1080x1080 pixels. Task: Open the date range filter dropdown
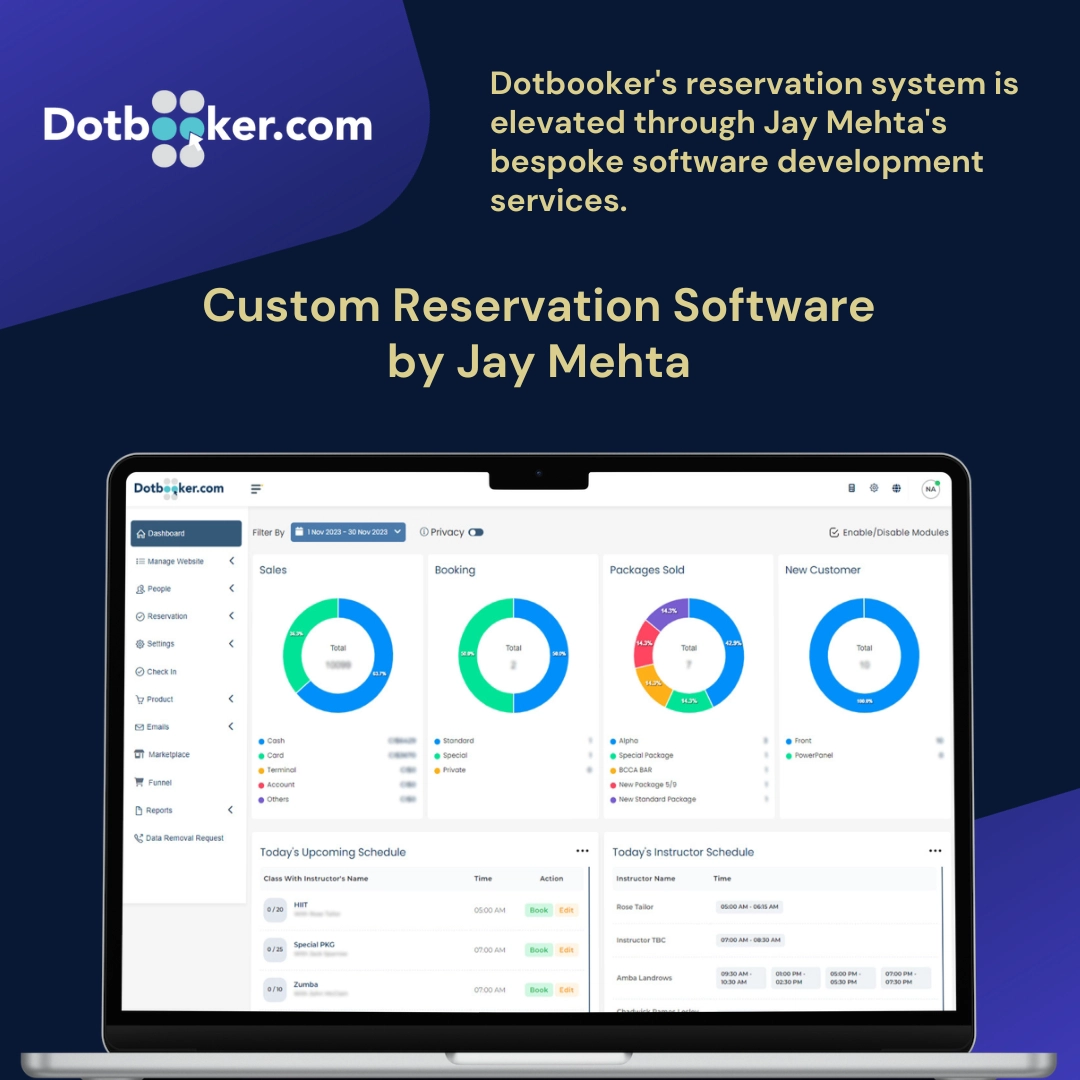pos(348,532)
